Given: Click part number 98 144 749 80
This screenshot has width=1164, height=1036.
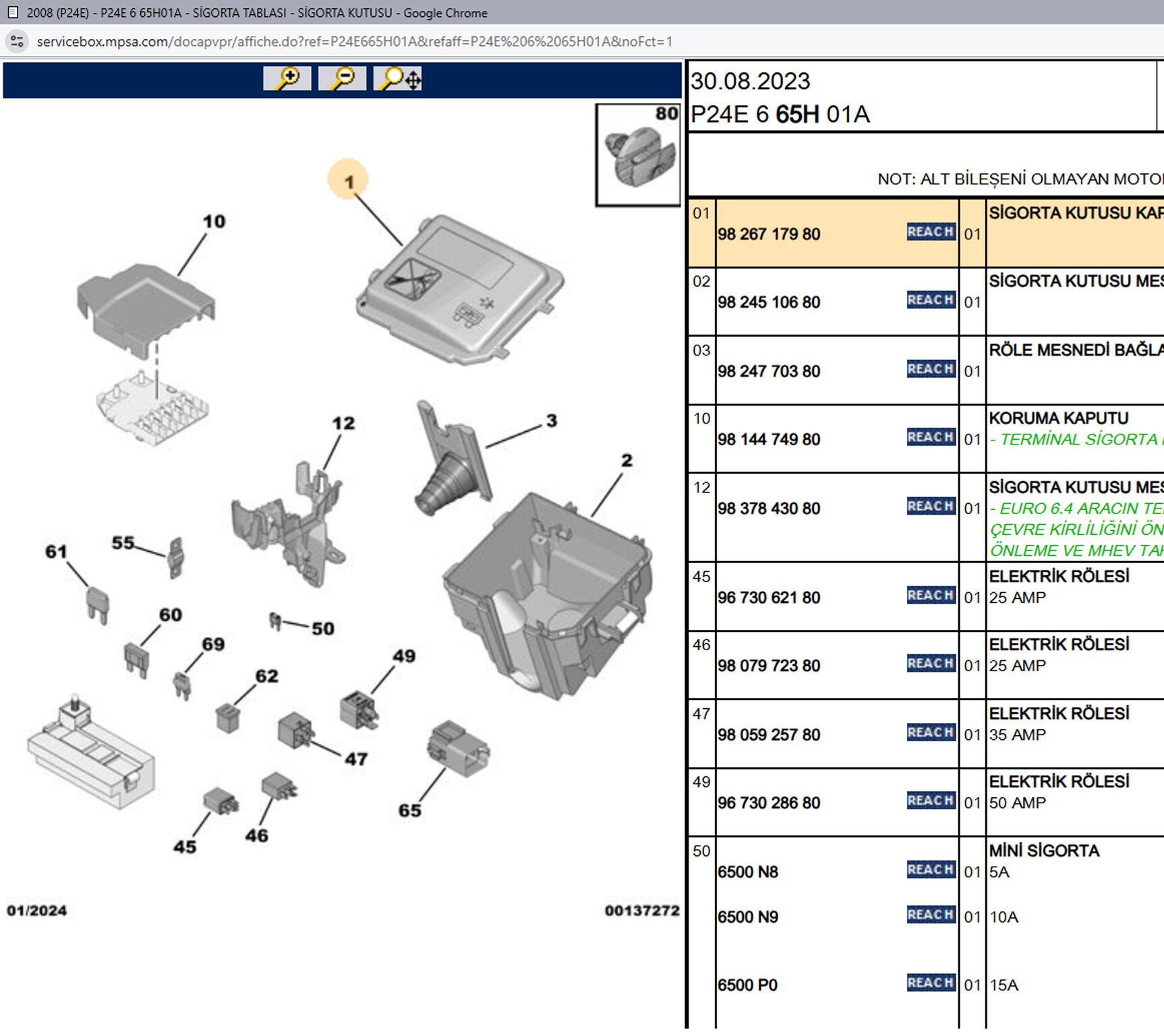Looking at the screenshot, I should coord(769,440).
